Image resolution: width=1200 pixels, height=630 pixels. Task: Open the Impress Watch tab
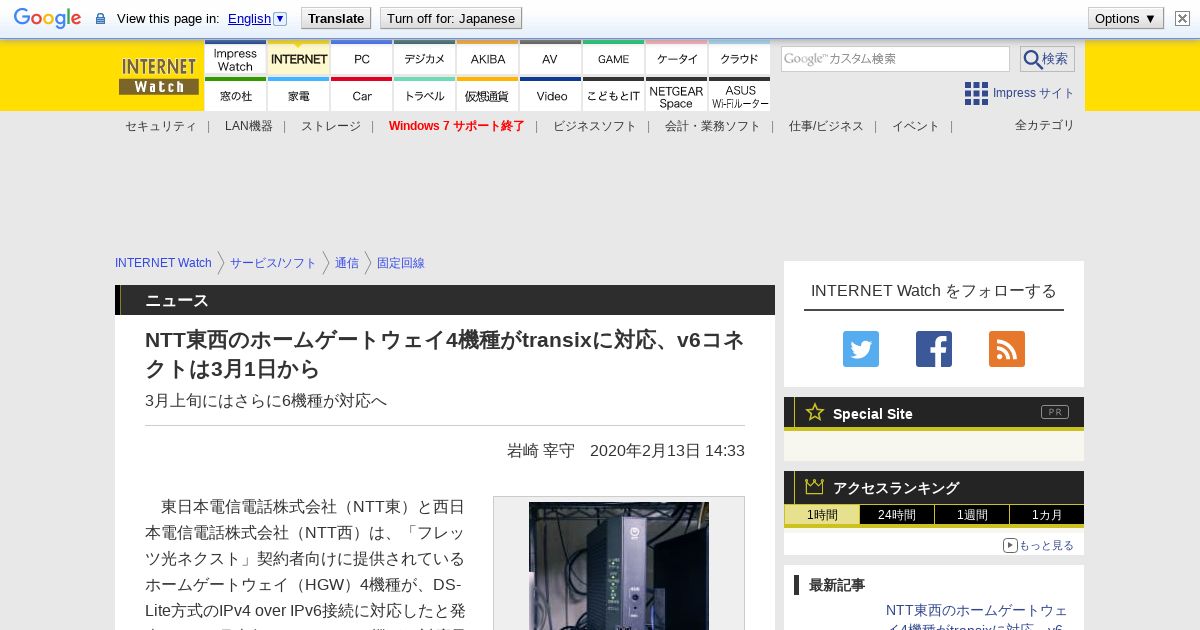pyautogui.click(x=235, y=59)
